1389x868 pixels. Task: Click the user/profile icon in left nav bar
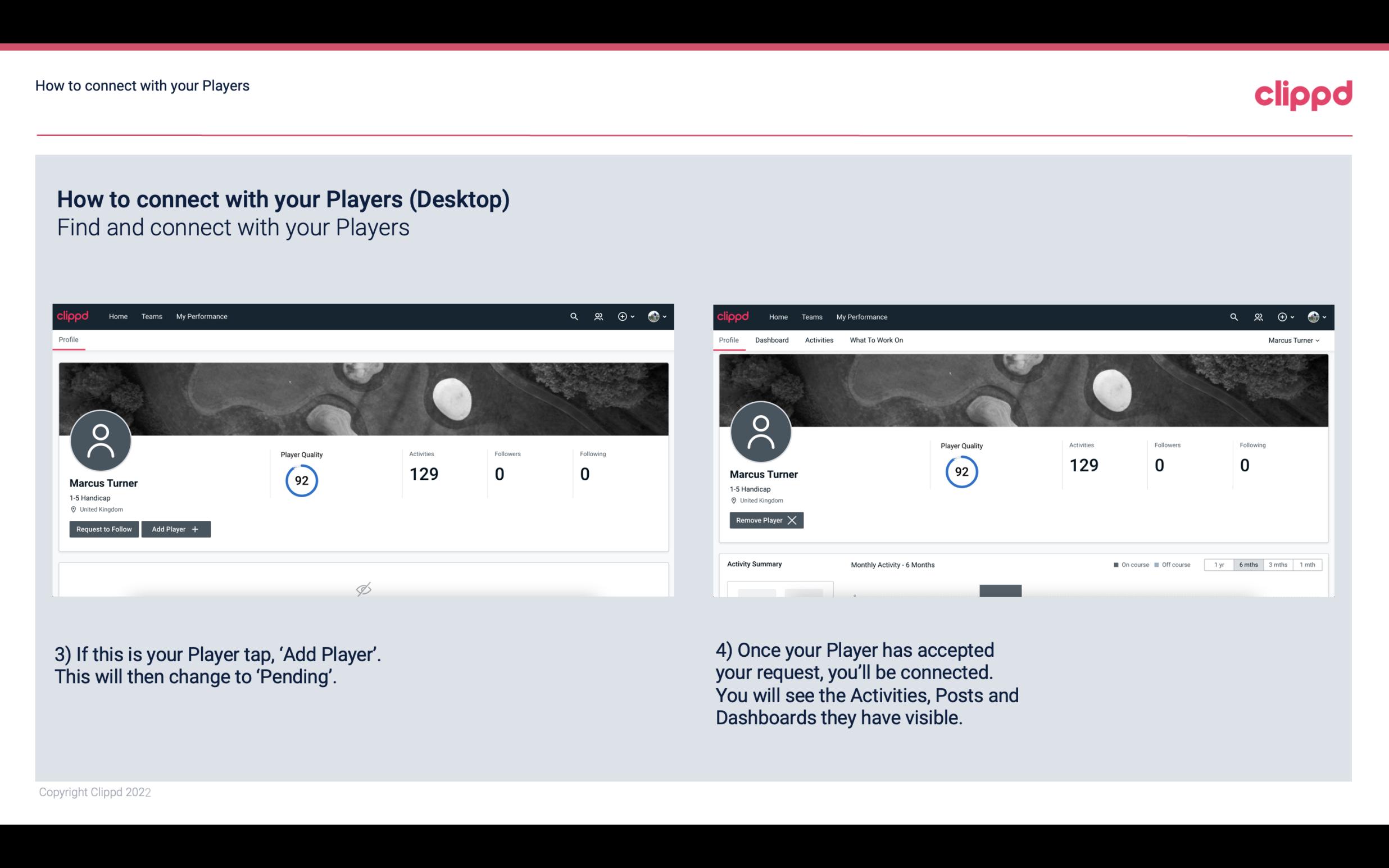point(598,317)
